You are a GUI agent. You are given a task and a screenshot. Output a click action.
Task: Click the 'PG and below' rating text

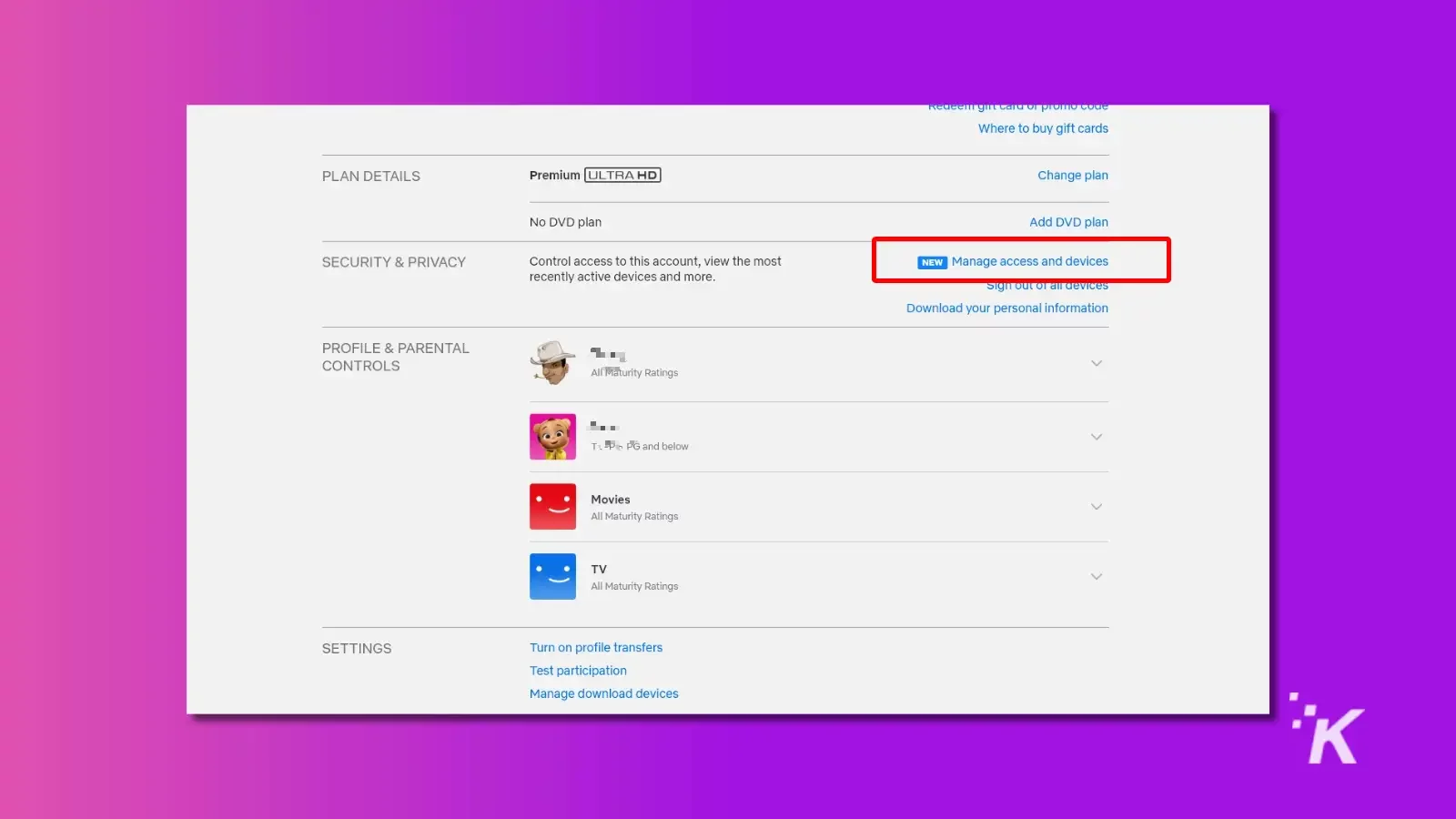[657, 447]
